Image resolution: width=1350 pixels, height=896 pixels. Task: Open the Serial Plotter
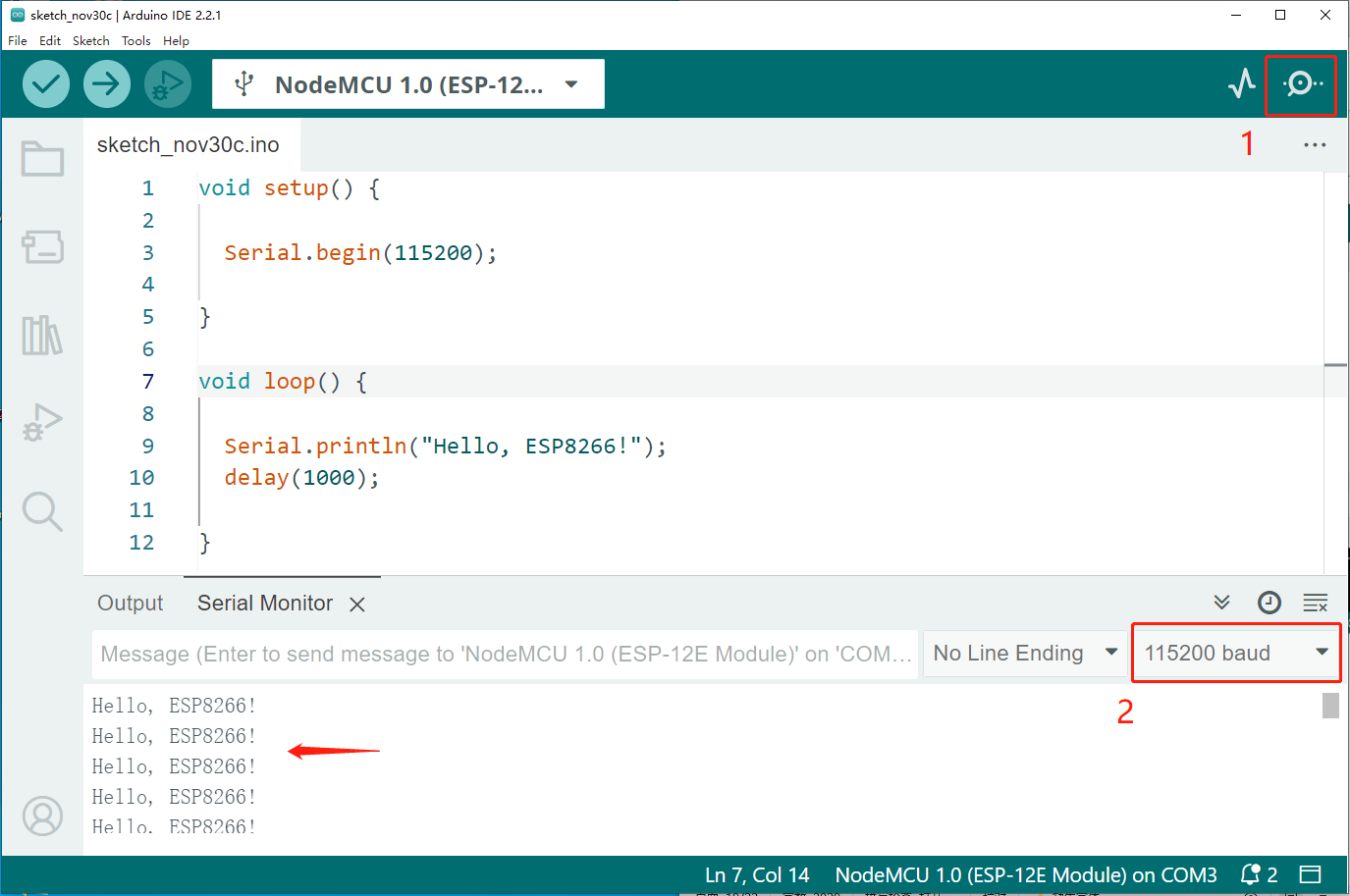1242,83
